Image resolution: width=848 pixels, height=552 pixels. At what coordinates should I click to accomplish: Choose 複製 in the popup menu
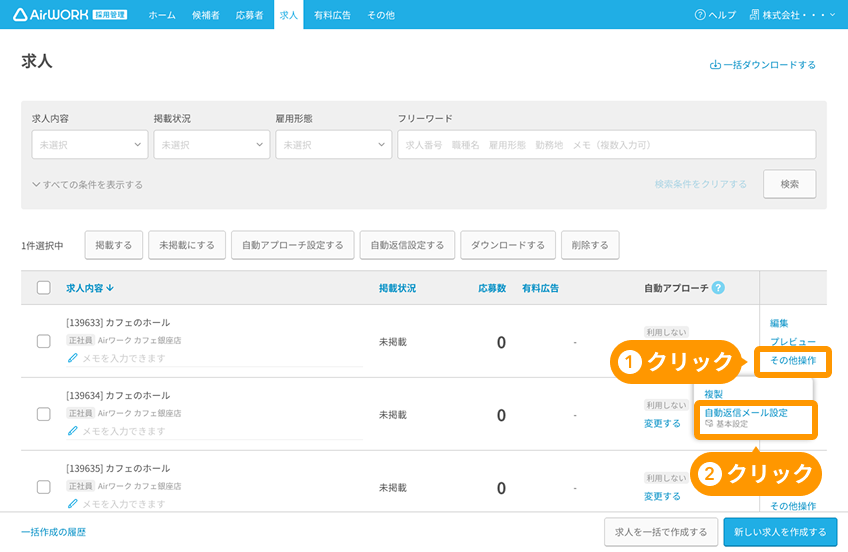[x=713, y=394]
